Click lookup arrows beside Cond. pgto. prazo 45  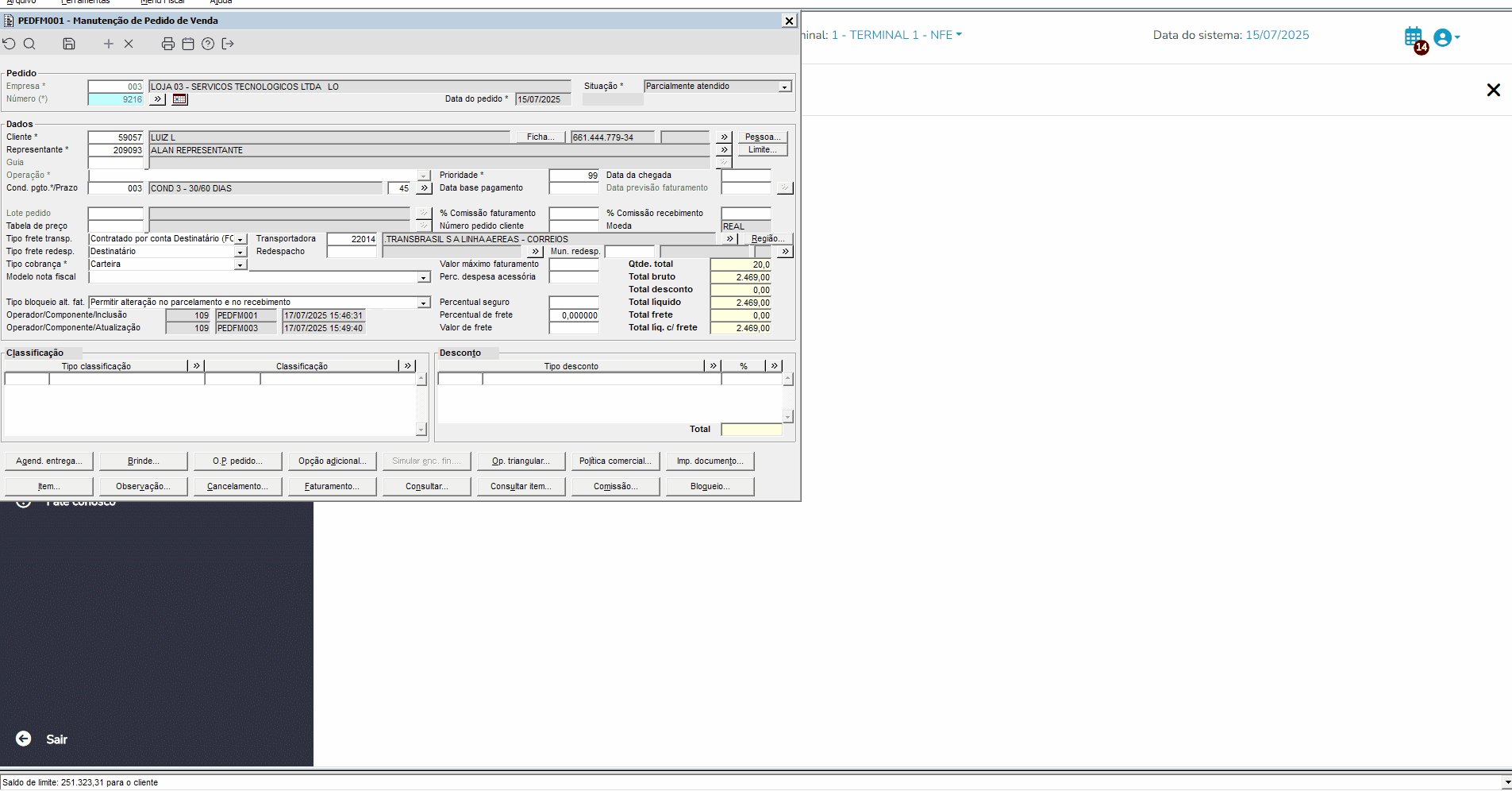point(424,188)
